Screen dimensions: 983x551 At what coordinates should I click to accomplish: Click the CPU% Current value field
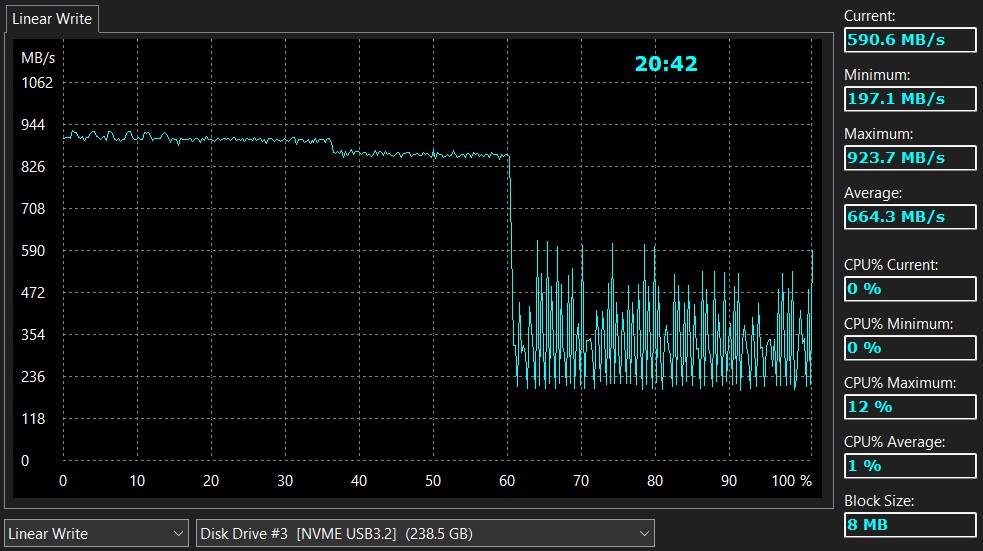coord(910,289)
